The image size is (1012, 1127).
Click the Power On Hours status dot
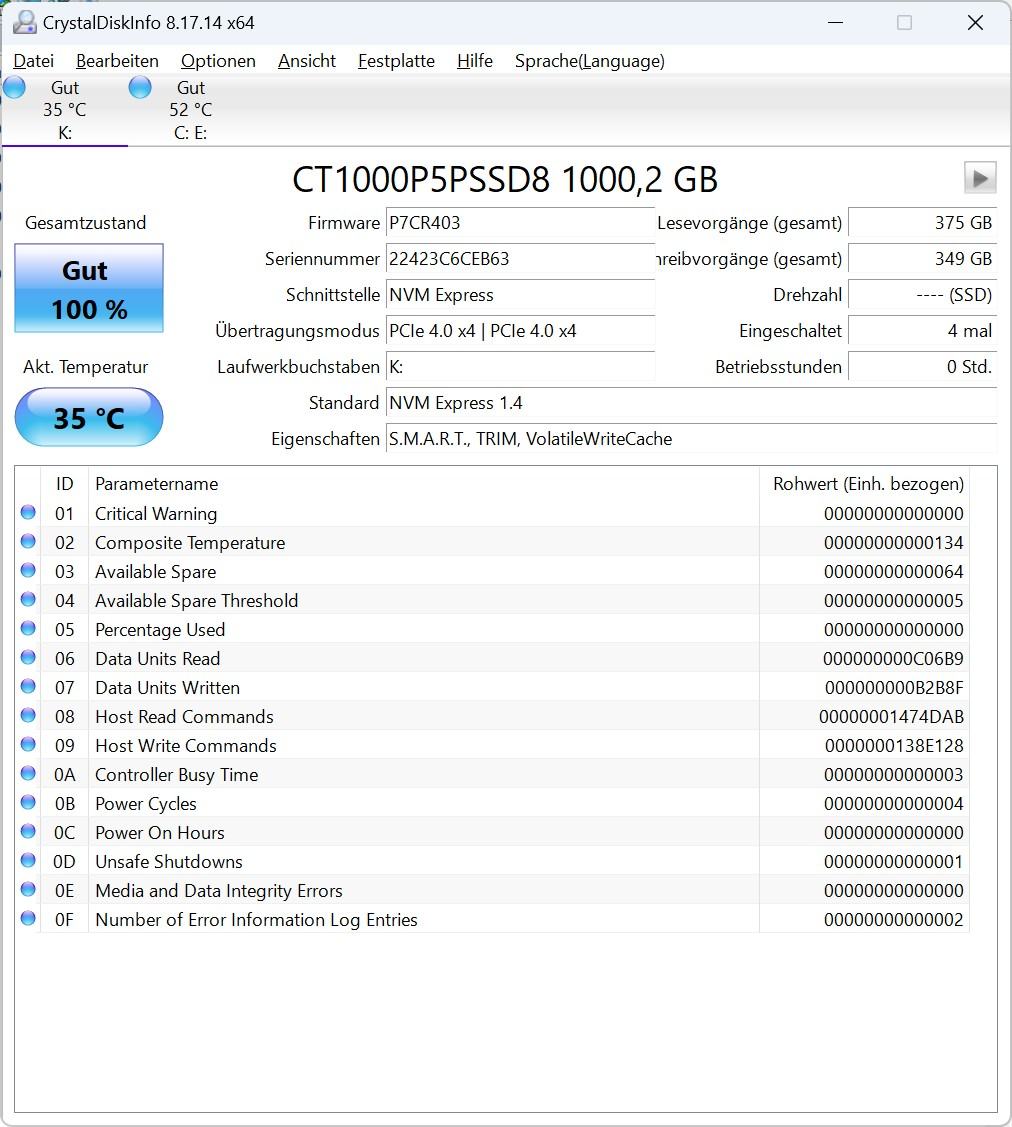(x=28, y=832)
